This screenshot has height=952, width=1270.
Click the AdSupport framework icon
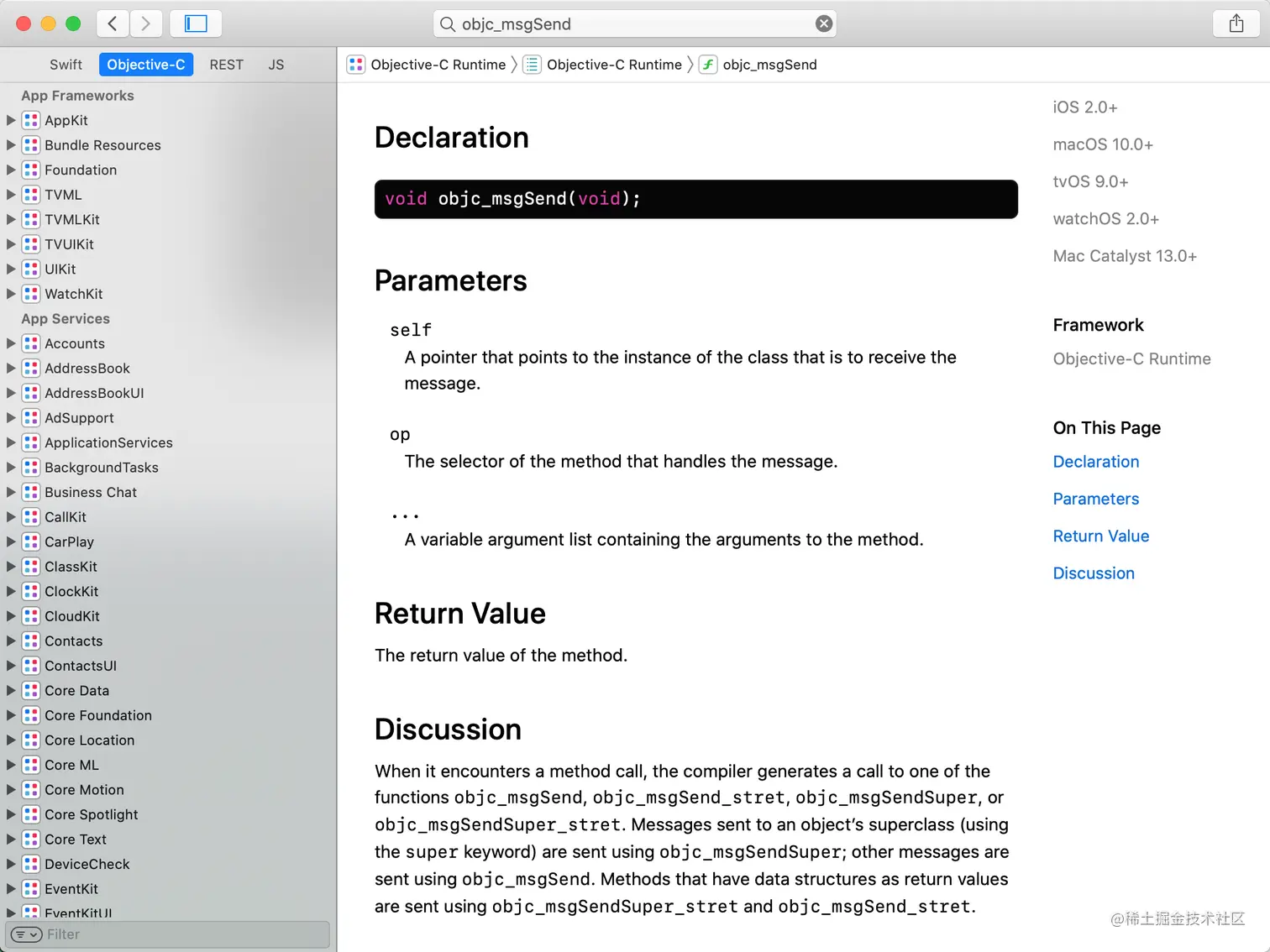click(31, 417)
